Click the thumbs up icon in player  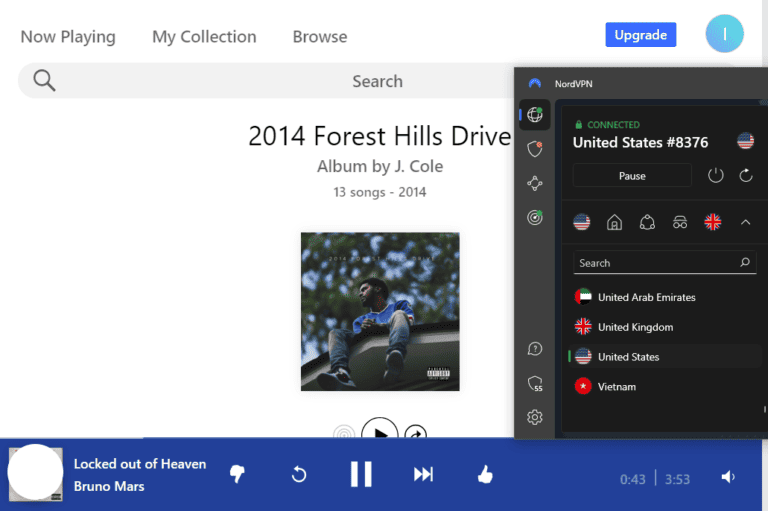click(485, 474)
